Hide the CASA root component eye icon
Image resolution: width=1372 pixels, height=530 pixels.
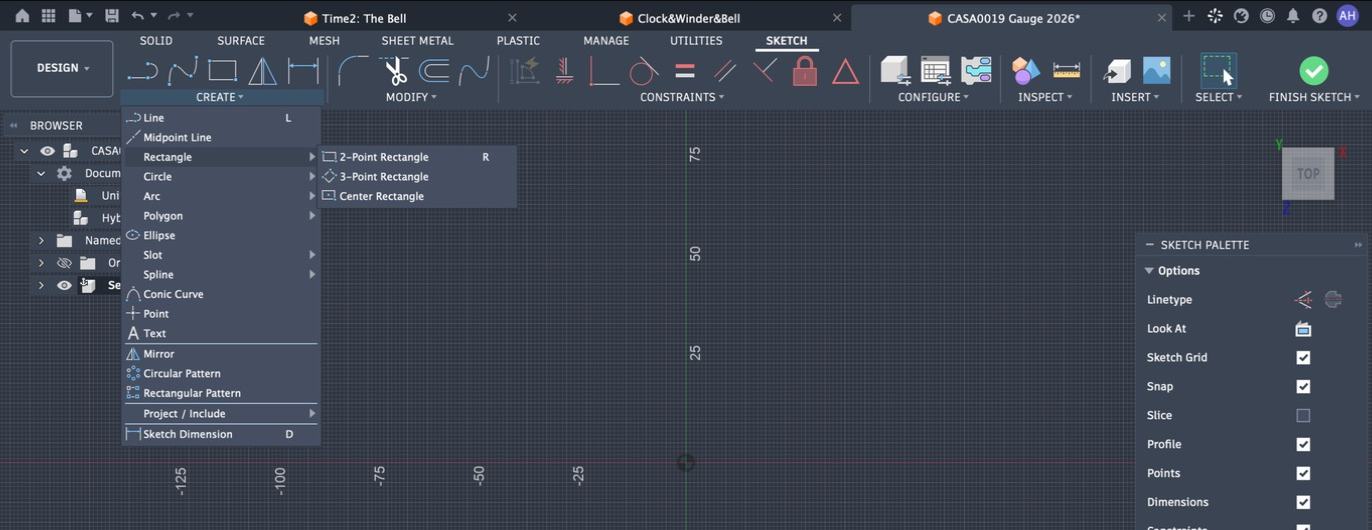pyautogui.click(x=47, y=151)
